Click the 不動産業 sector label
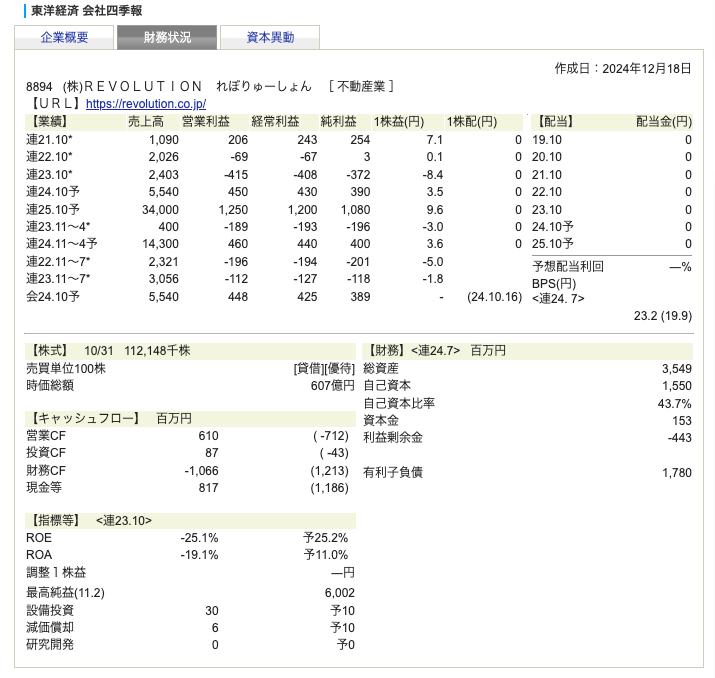This screenshot has height=678, width=715. (361, 86)
